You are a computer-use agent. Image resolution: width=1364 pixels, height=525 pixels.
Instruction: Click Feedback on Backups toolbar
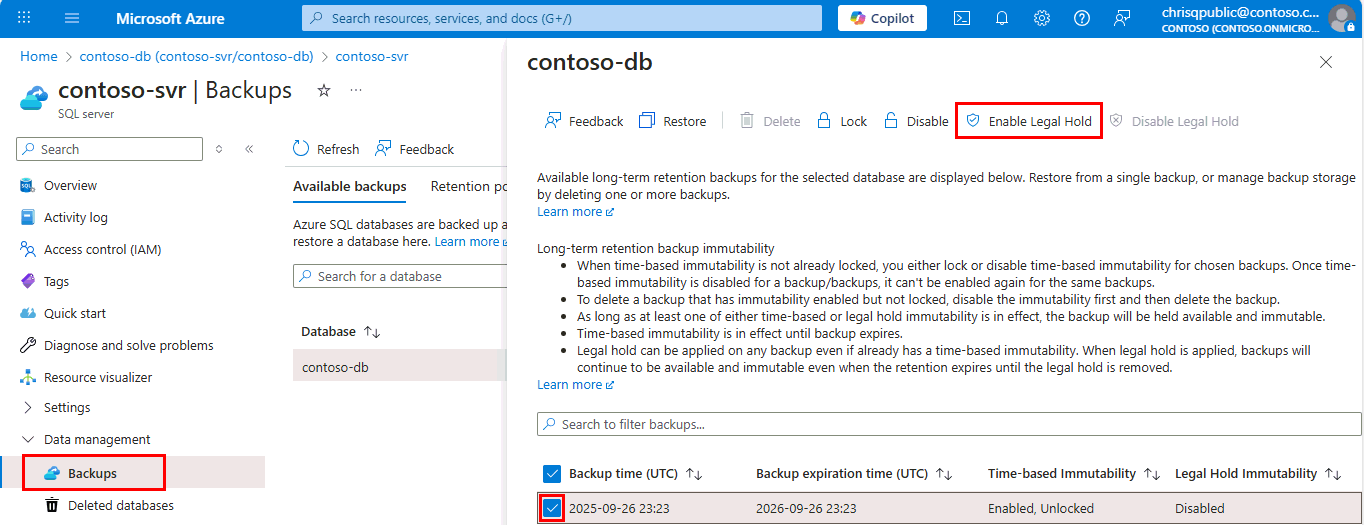coord(414,149)
